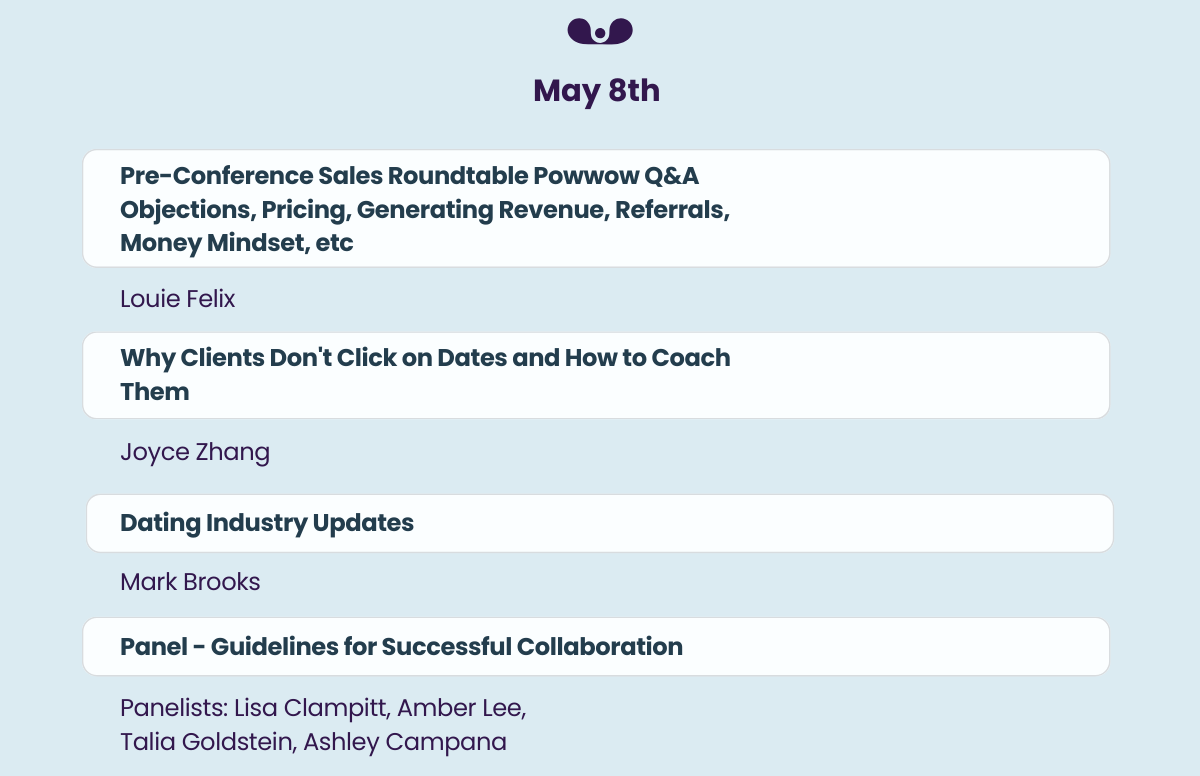1200x776 pixels.
Task: Click the May 8th date heading
Action: 597,91
